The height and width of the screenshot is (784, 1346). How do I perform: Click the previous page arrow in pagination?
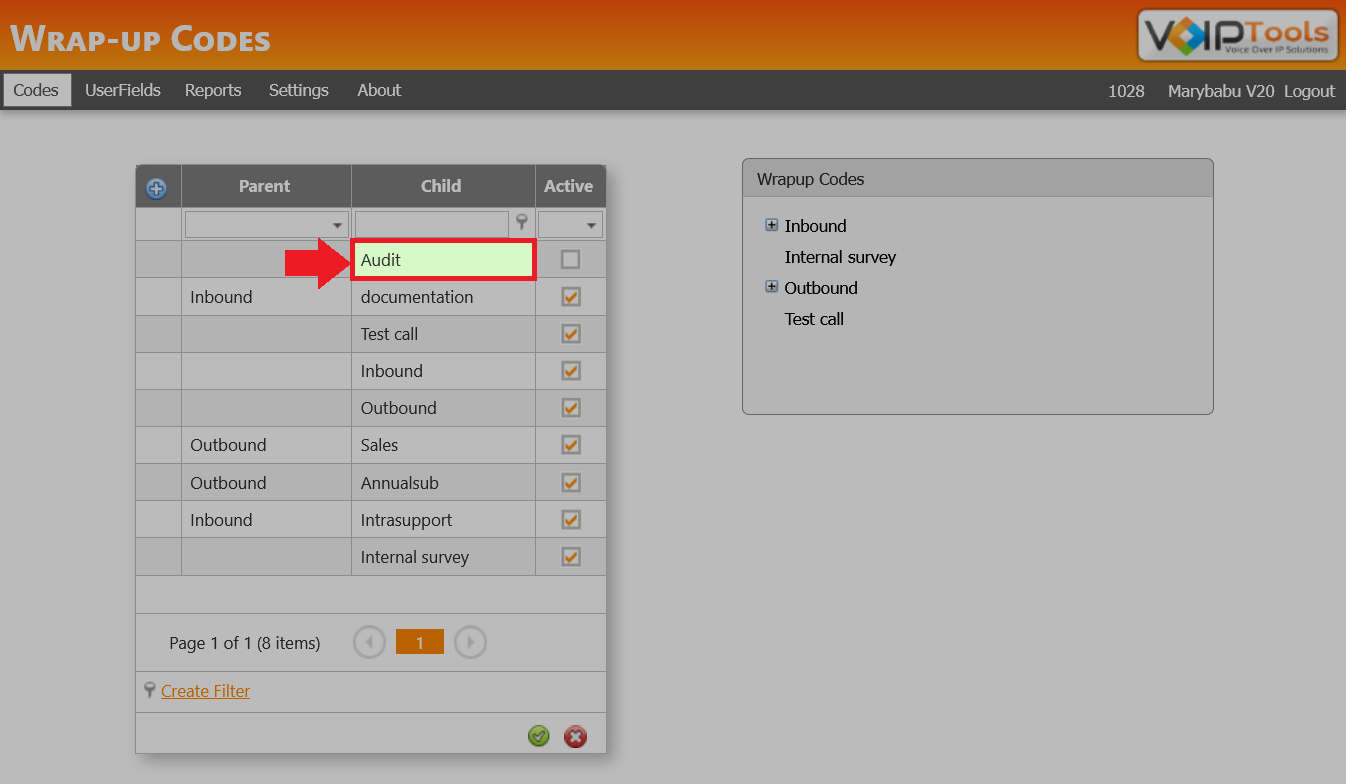coord(369,641)
